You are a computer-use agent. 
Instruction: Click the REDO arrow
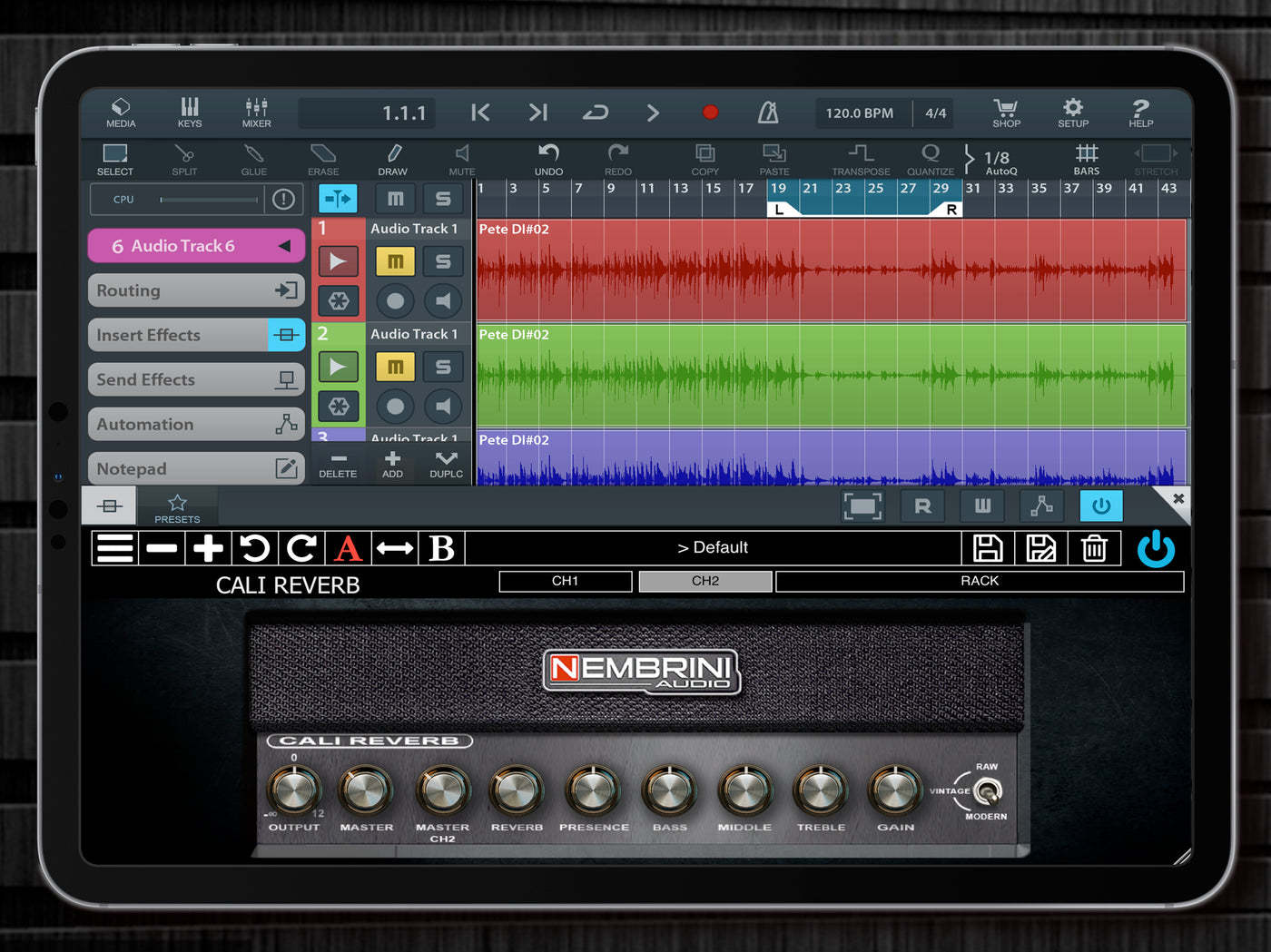[x=618, y=160]
